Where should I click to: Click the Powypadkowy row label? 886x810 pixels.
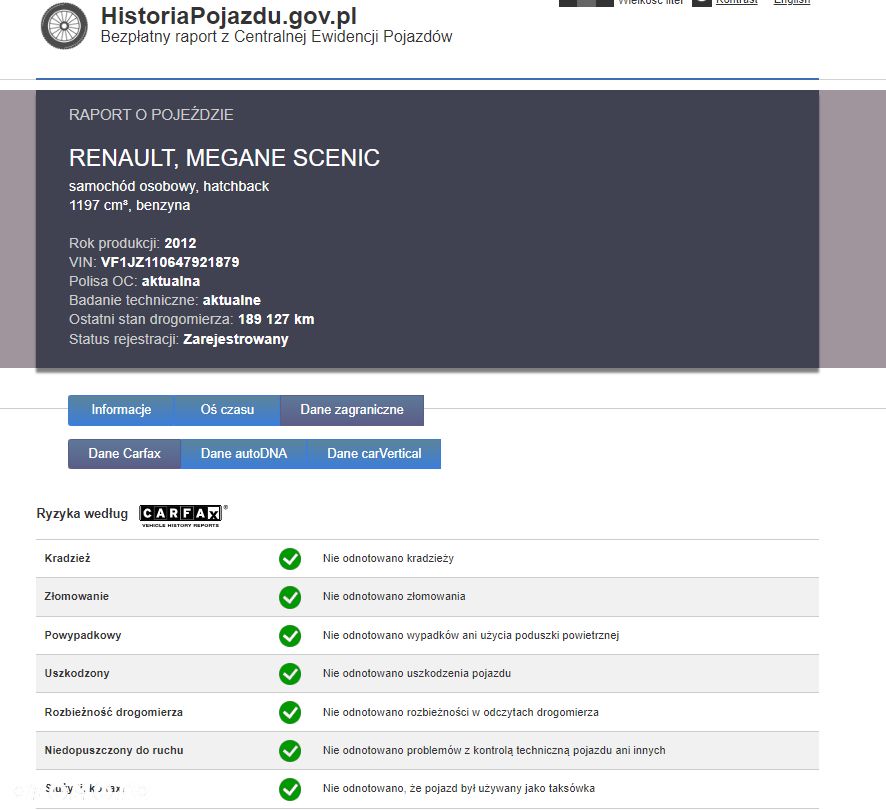[x=82, y=635]
